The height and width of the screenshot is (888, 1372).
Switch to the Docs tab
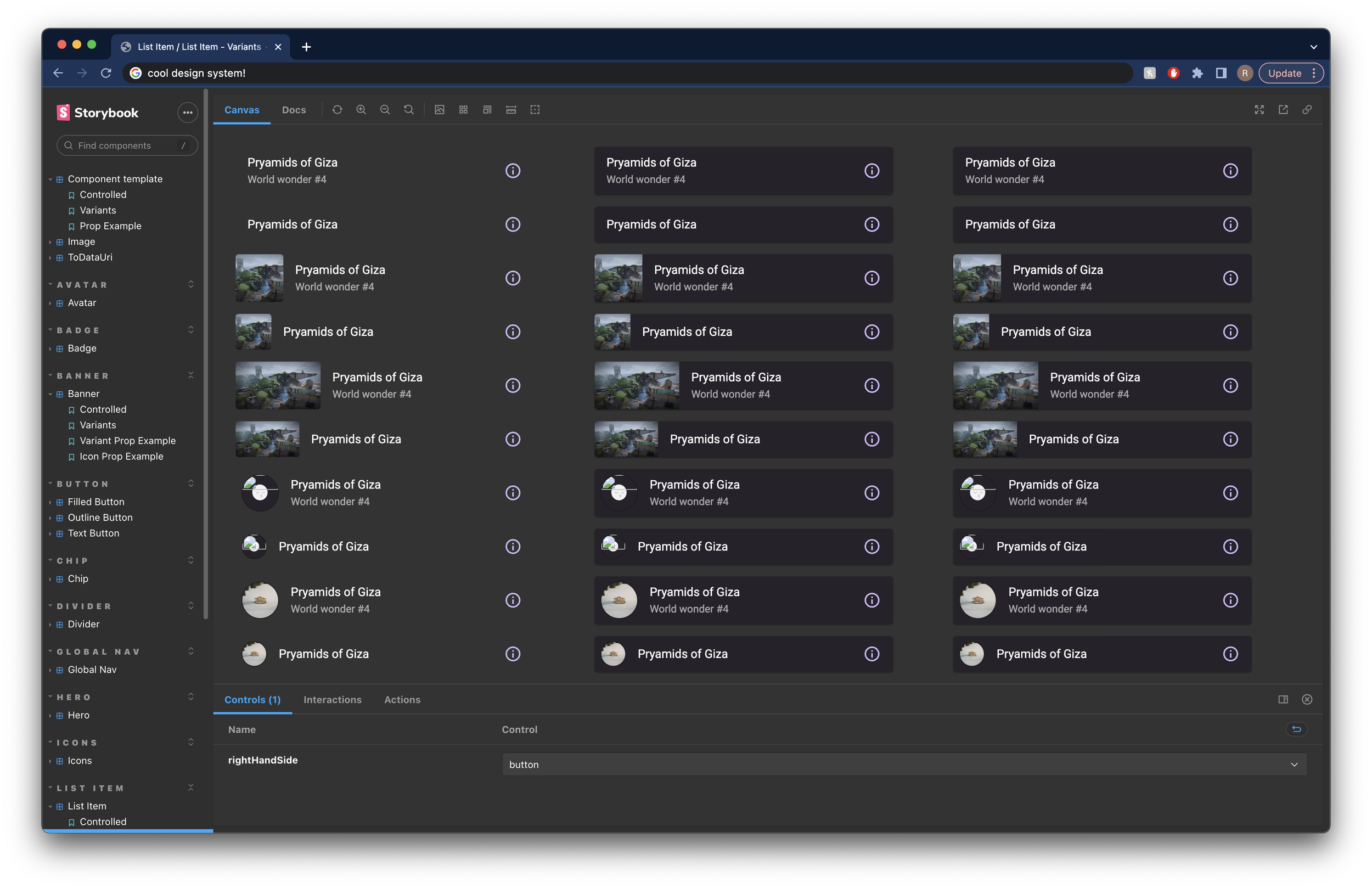(294, 110)
